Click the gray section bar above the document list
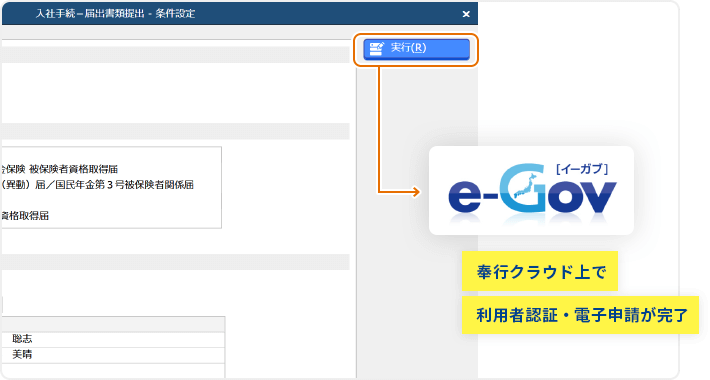 (x=176, y=131)
